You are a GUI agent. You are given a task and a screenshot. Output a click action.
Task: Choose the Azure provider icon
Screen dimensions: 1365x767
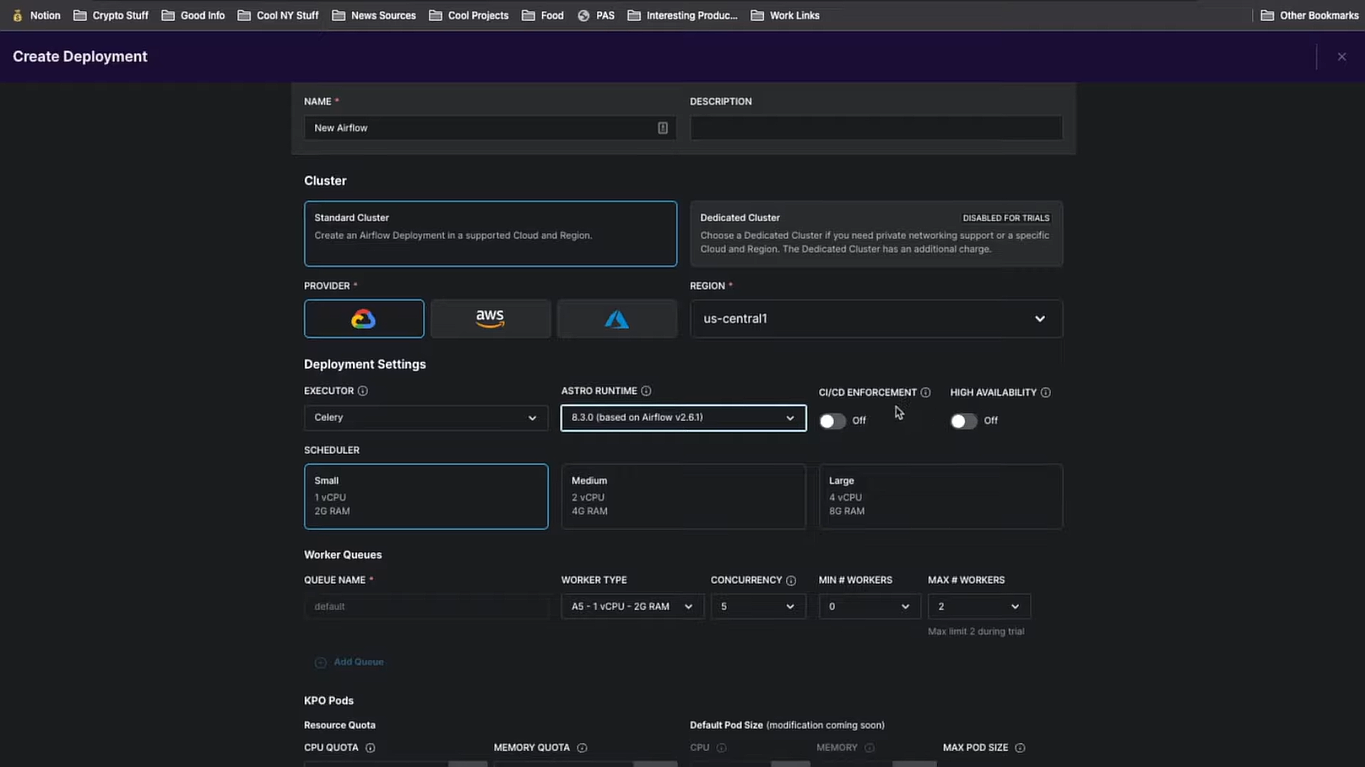pos(616,319)
